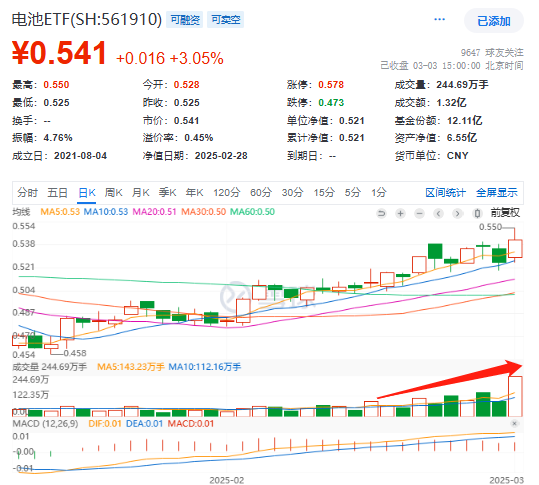
Task: Click the volume MA5:143.23万手 label
Action: click(131, 367)
